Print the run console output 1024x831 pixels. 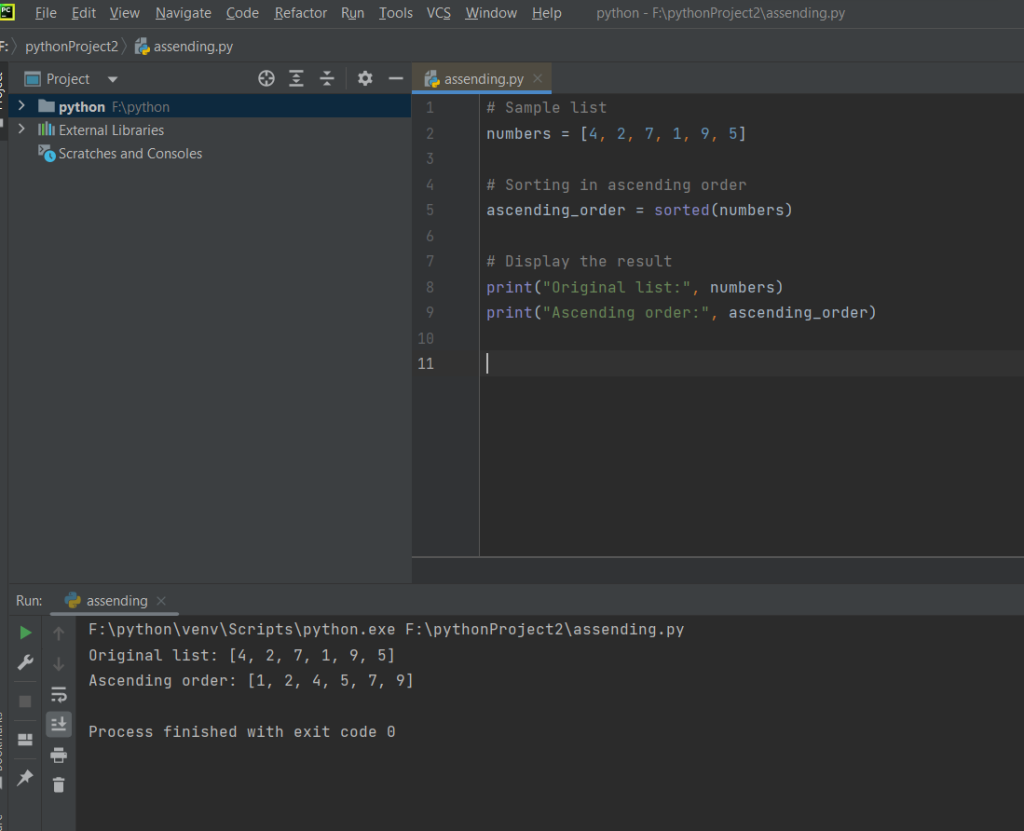pyautogui.click(x=59, y=755)
